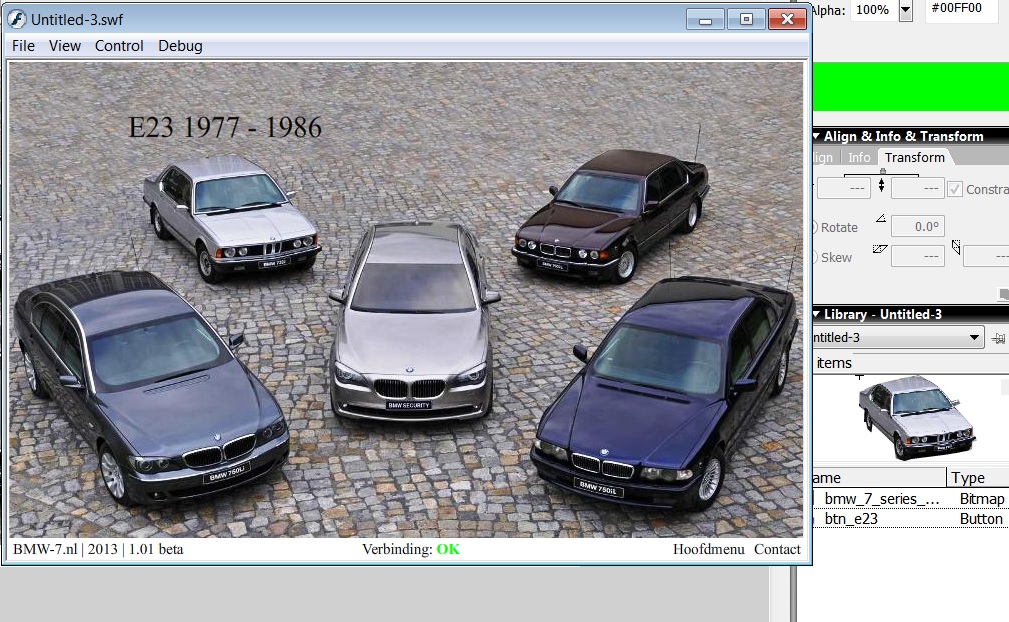Click the Alpha 100% value field

click(x=873, y=10)
